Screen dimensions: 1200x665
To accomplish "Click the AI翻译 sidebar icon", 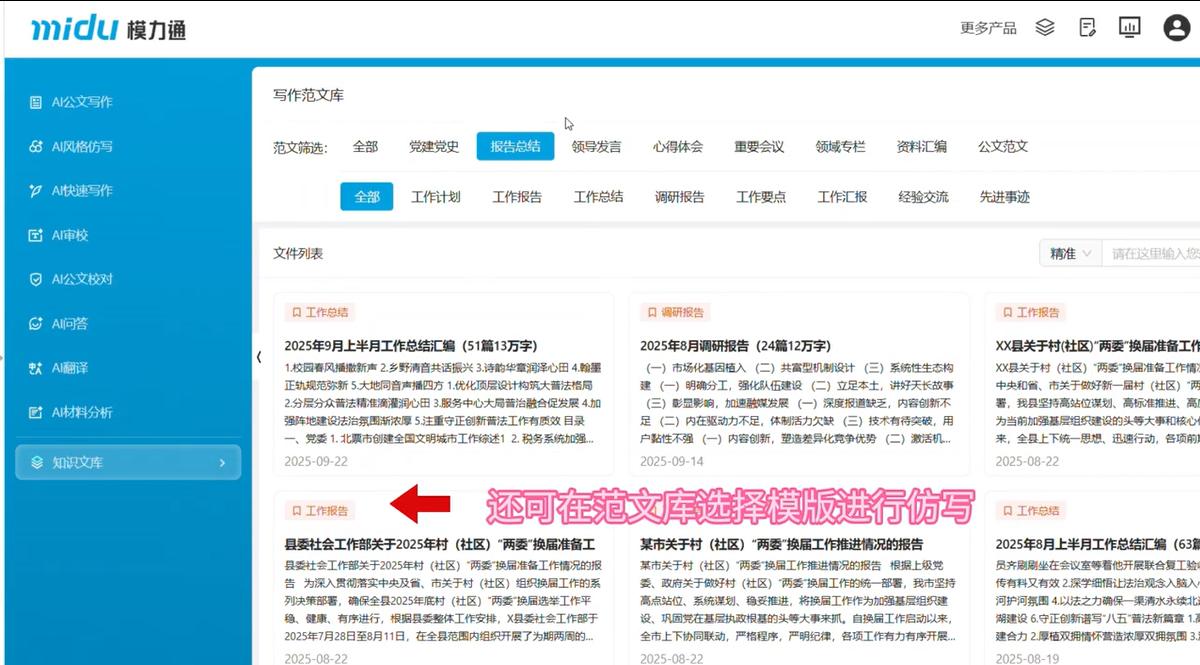I will point(36,368).
